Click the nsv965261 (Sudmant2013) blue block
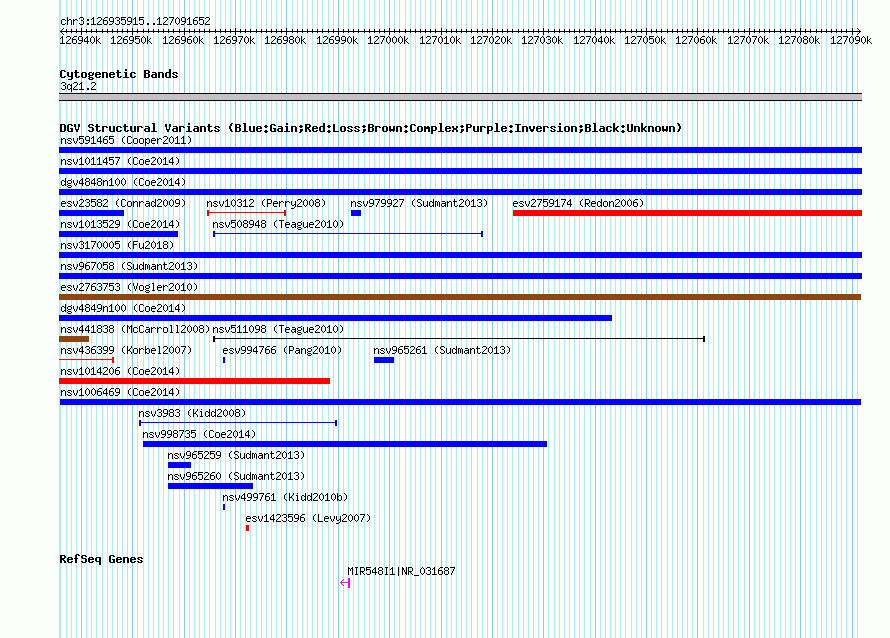Screen dimensions: 890x638 tap(384, 360)
